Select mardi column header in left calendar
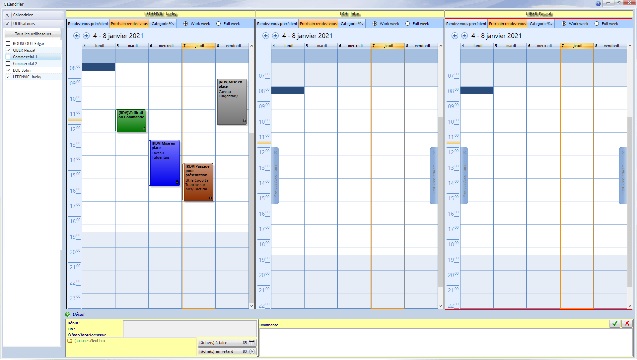Screen dimensions: 637x360 pos(132,46)
